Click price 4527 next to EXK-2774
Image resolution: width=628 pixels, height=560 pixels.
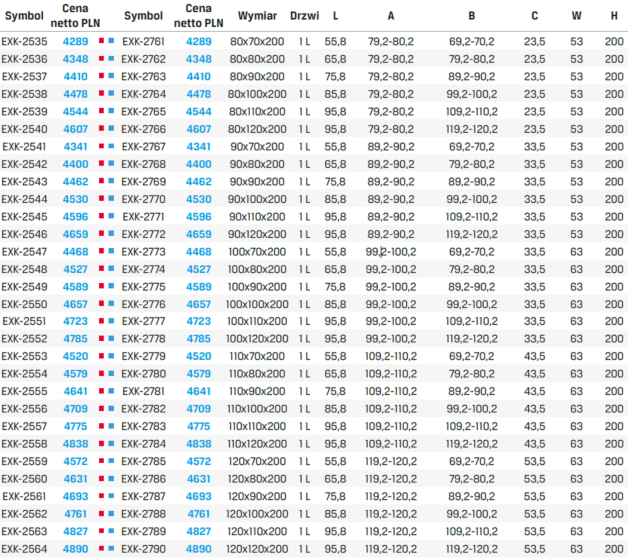(x=199, y=269)
